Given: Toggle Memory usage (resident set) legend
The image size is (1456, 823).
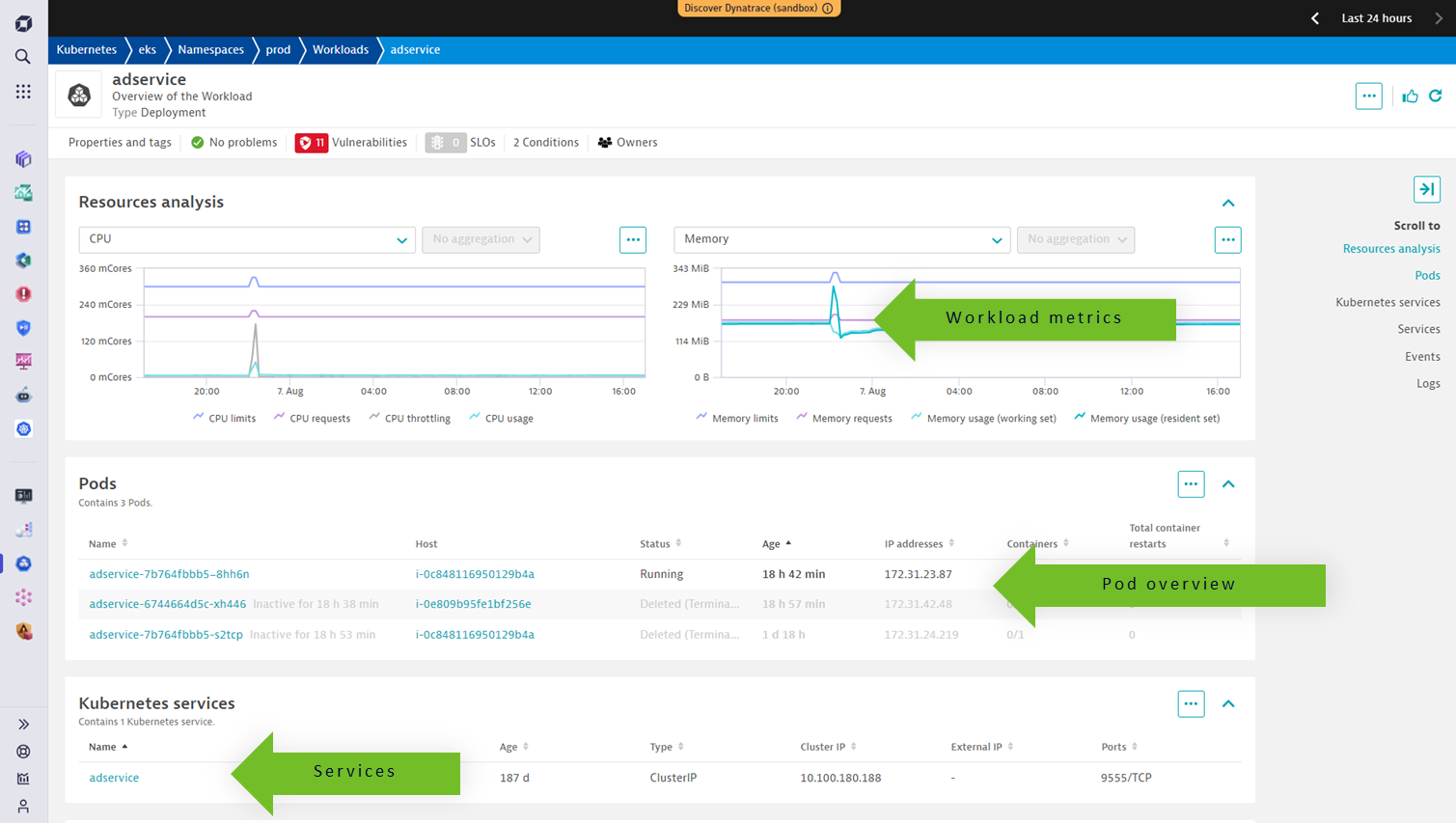Looking at the screenshot, I should pyautogui.click(x=1146, y=419).
